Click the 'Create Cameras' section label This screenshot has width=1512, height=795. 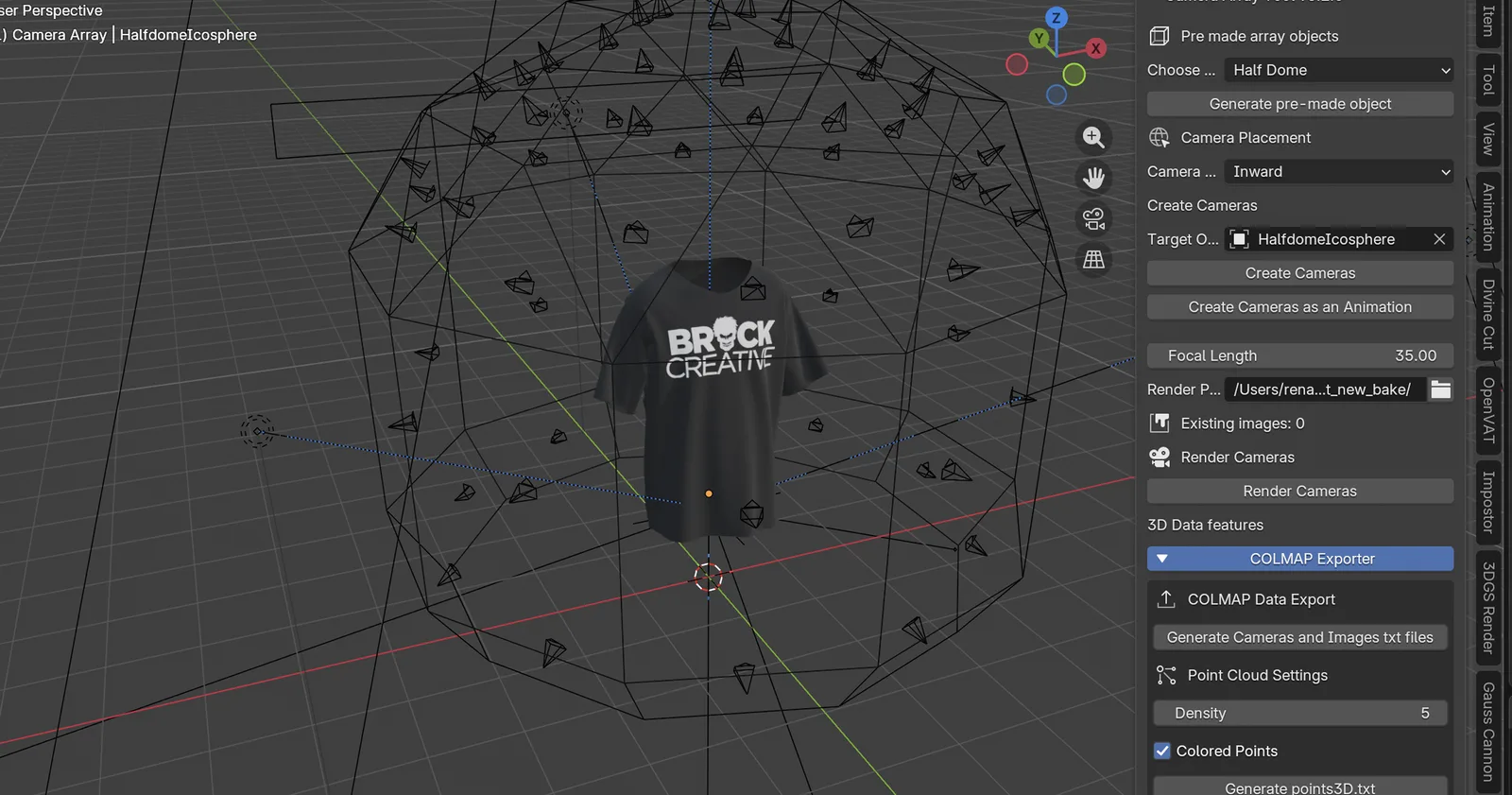tap(1202, 205)
